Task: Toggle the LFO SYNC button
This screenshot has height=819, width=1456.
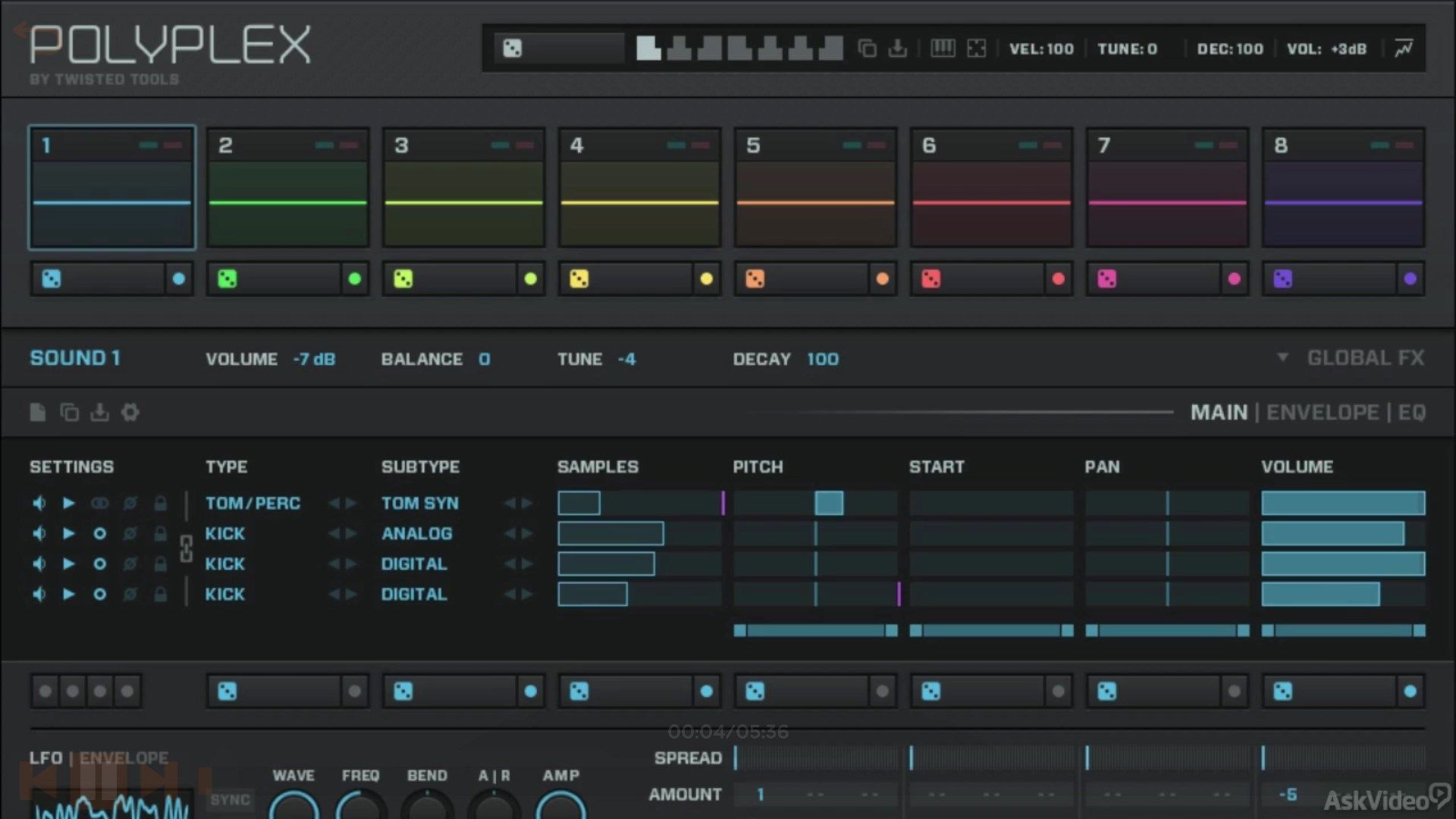Action: [x=231, y=800]
